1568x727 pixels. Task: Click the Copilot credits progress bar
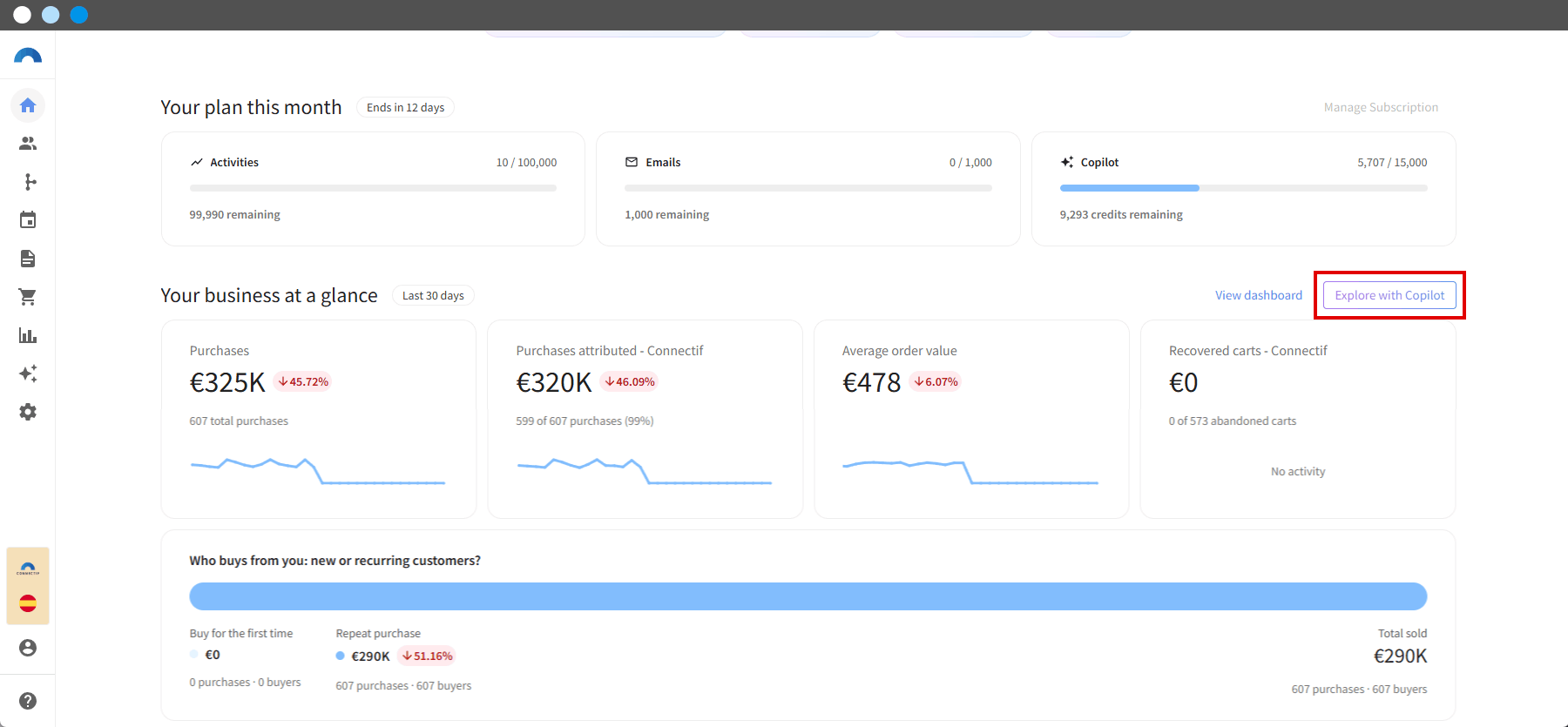pos(1243,188)
